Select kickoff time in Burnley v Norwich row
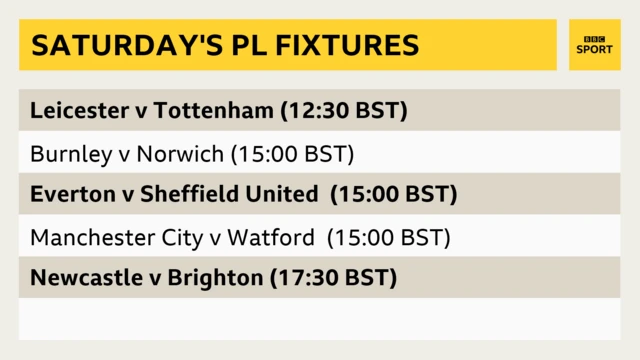640x360 pixels. [x=293, y=154]
